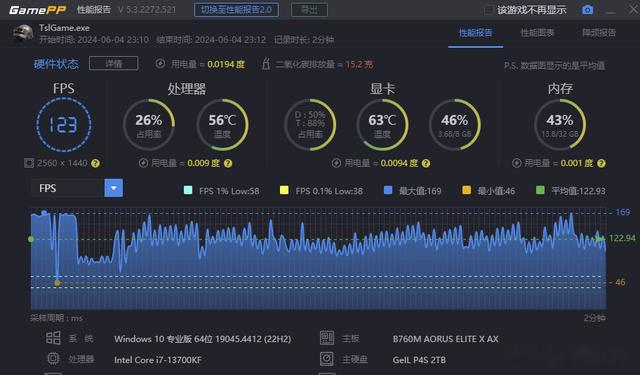Click the power usage icon near 0.0194
The height and width of the screenshot is (375, 640).
[160, 64]
